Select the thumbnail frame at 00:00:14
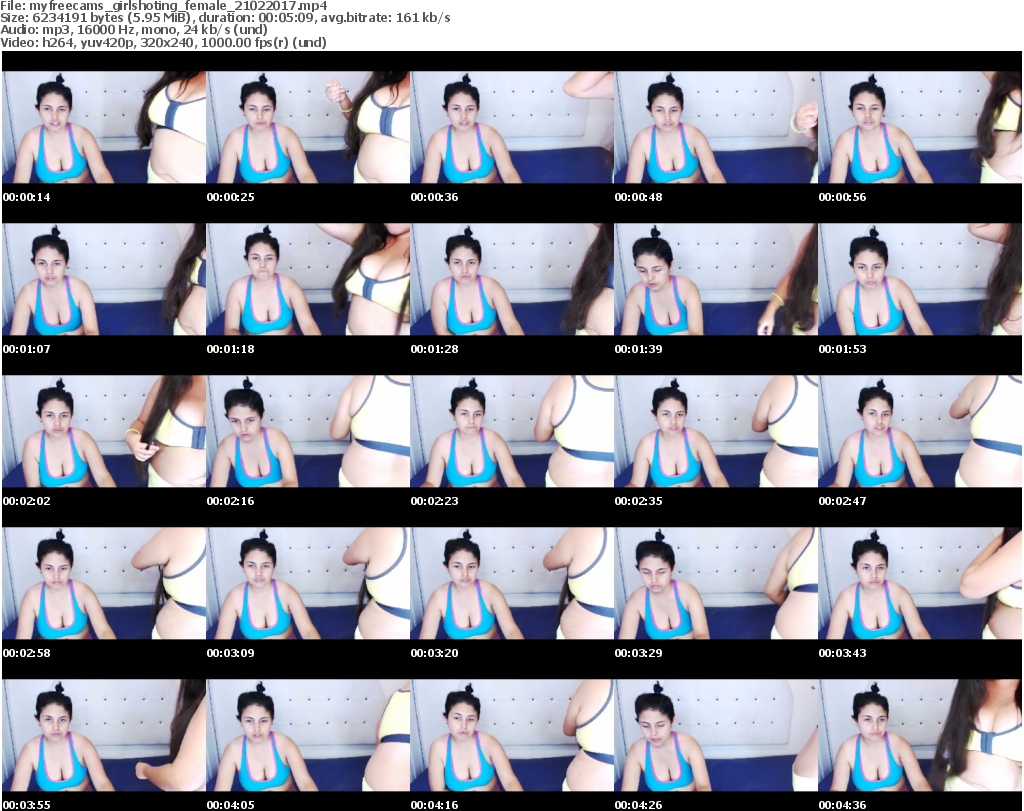The width and height of the screenshot is (1024, 811). (104, 127)
